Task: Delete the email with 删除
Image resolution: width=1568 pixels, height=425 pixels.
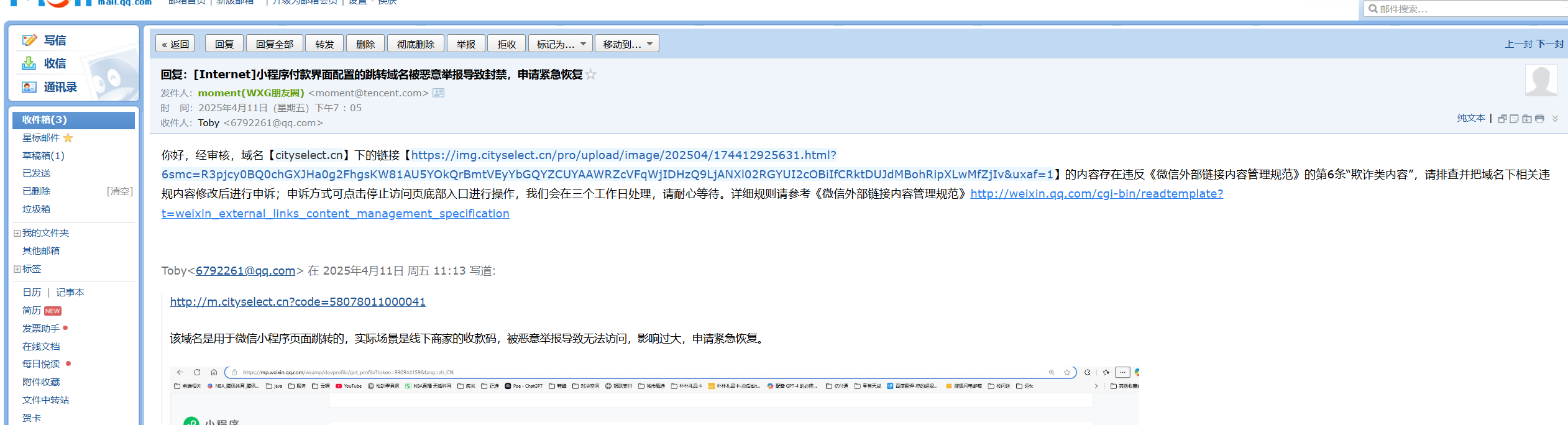Action: [365, 44]
